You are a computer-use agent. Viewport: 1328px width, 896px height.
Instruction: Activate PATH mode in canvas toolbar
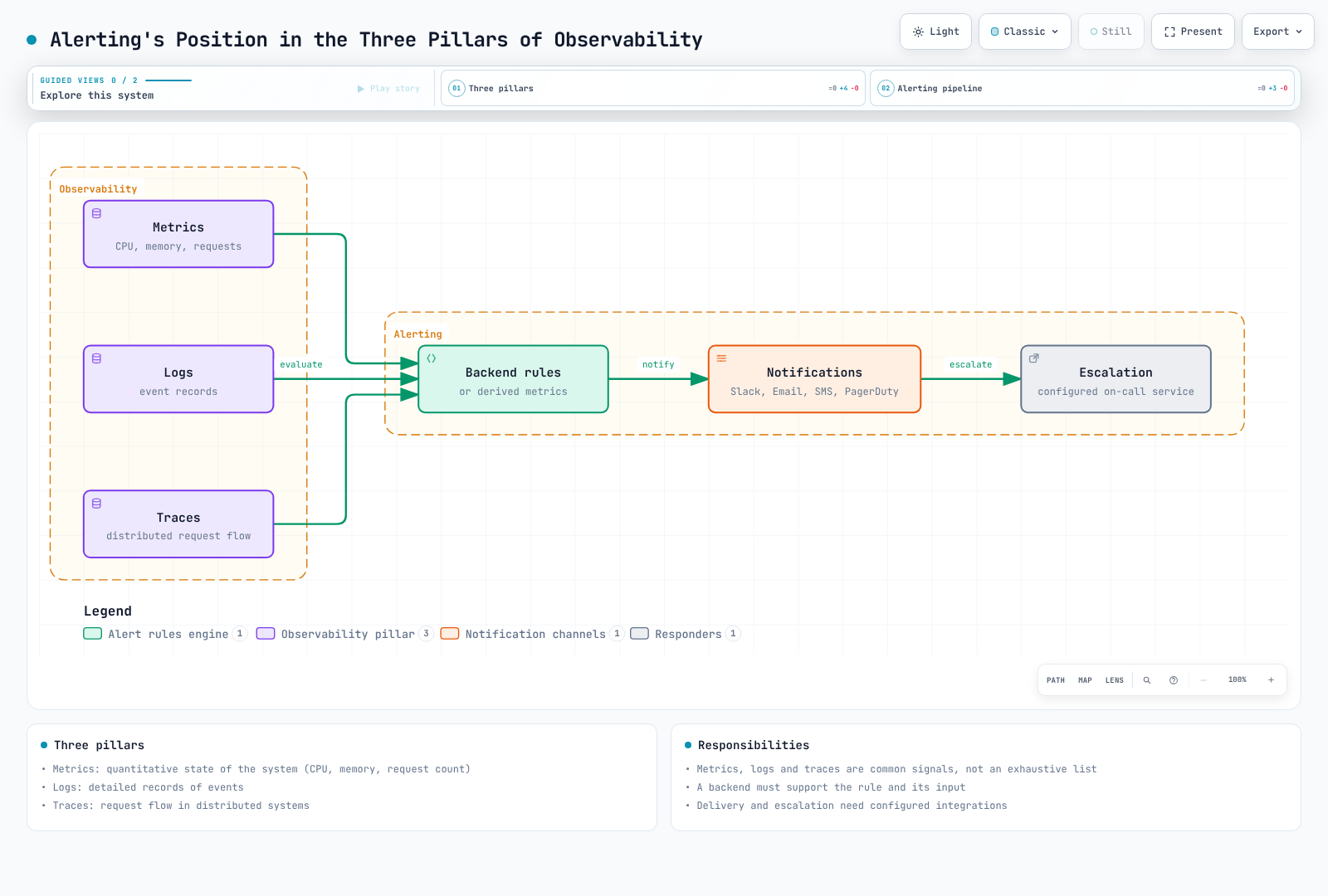1056,680
